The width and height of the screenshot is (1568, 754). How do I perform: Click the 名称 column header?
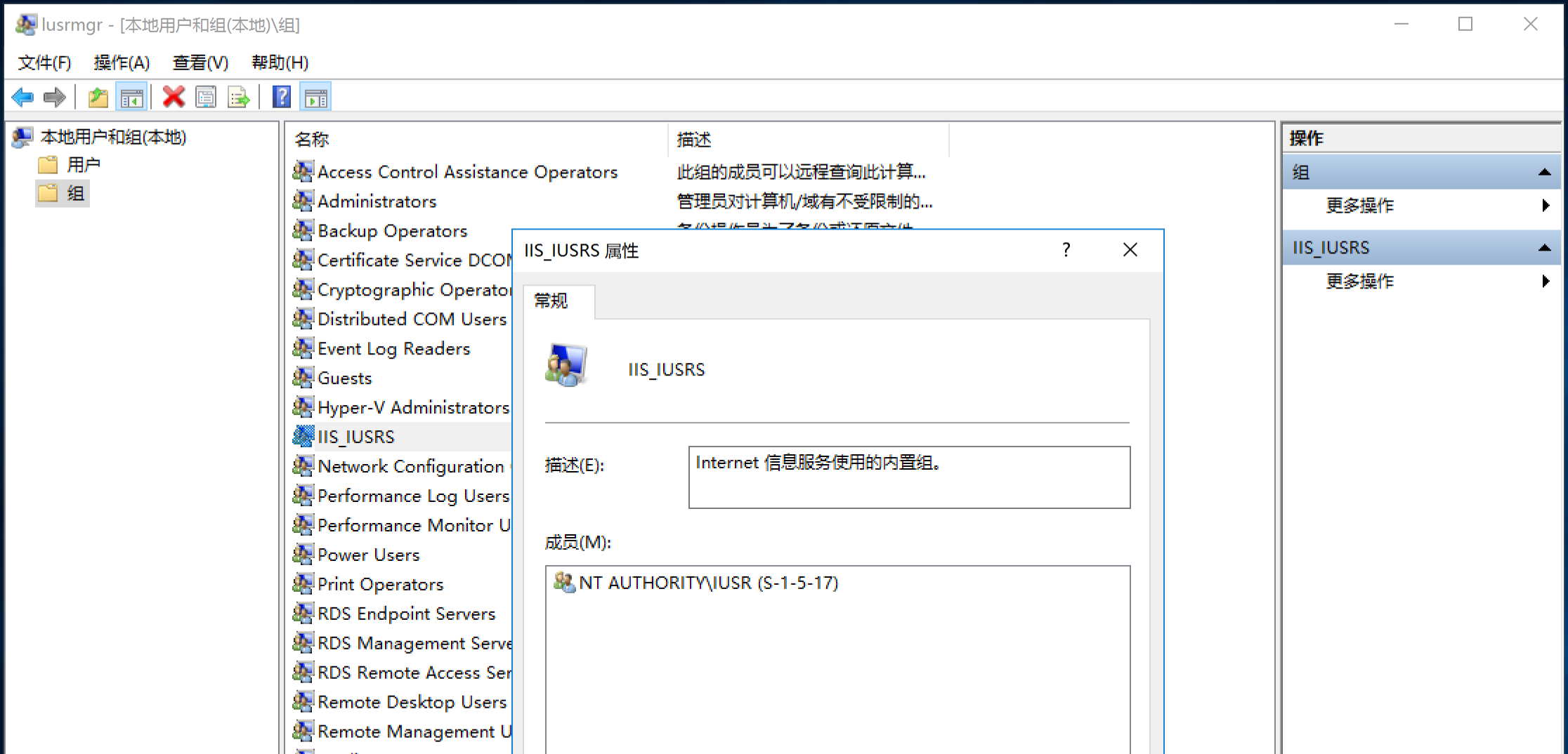click(x=312, y=139)
